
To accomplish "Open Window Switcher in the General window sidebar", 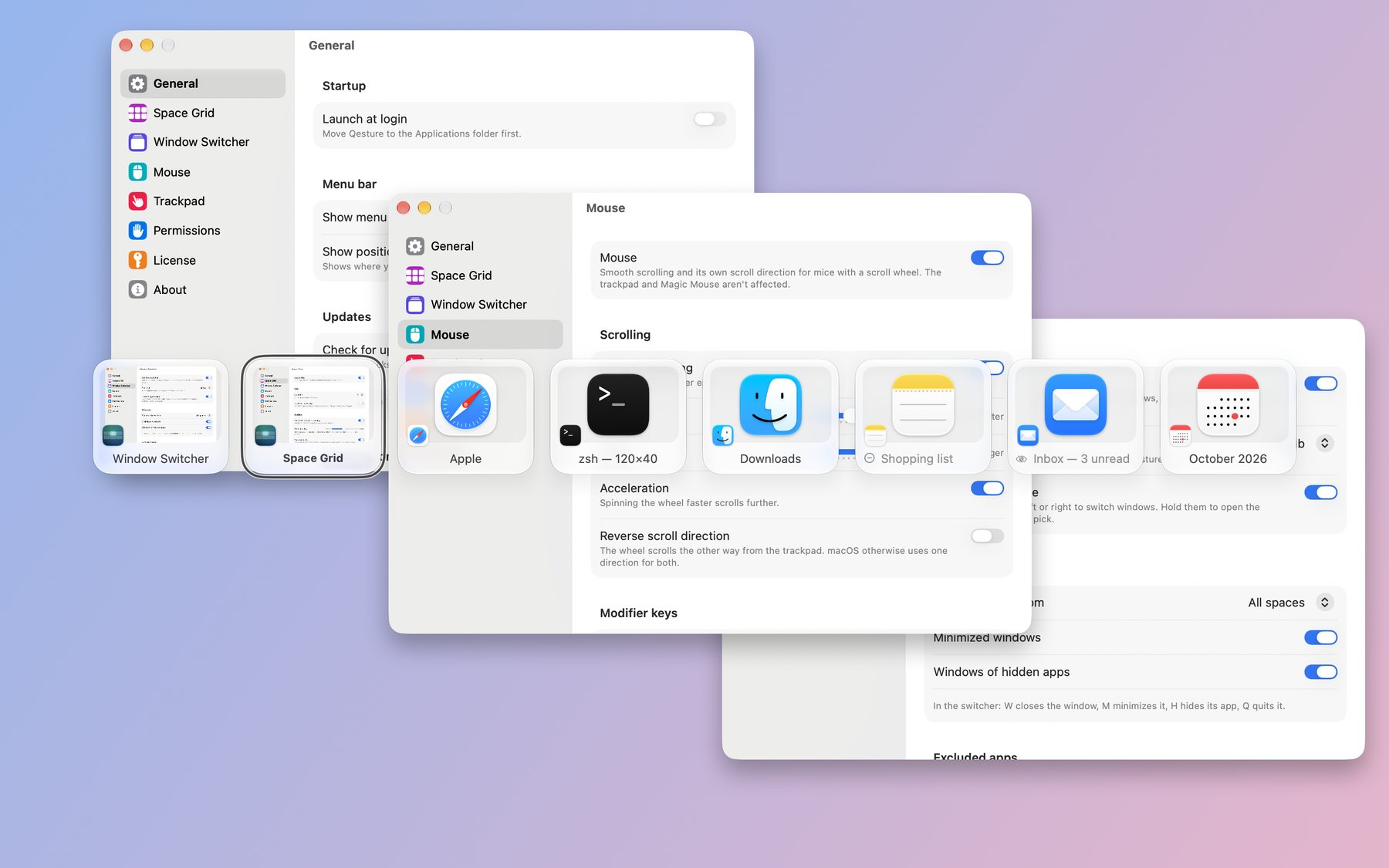I will [x=202, y=142].
